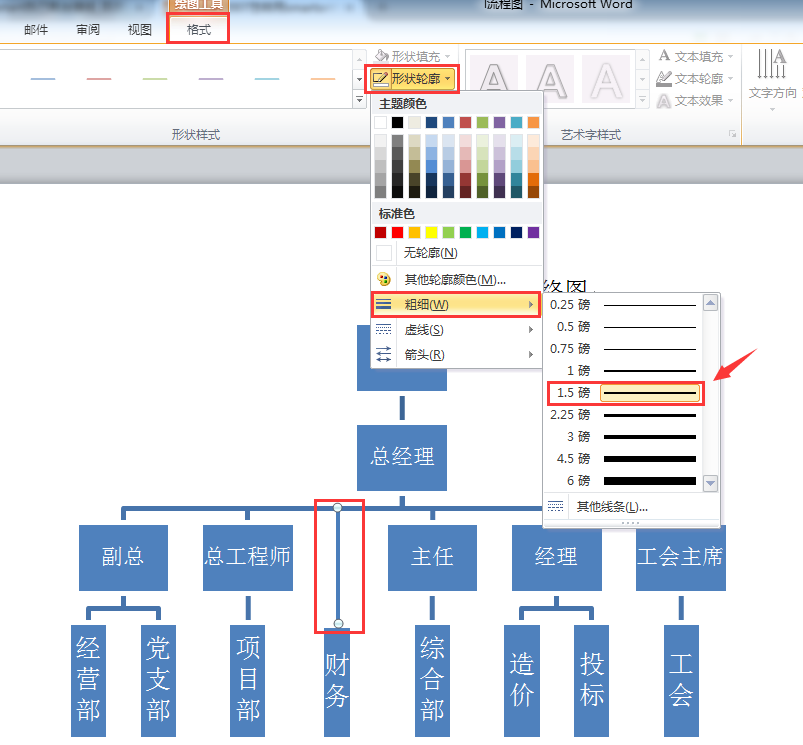
Task: Pick the white theme color swatch
Action: click(381, 122)
